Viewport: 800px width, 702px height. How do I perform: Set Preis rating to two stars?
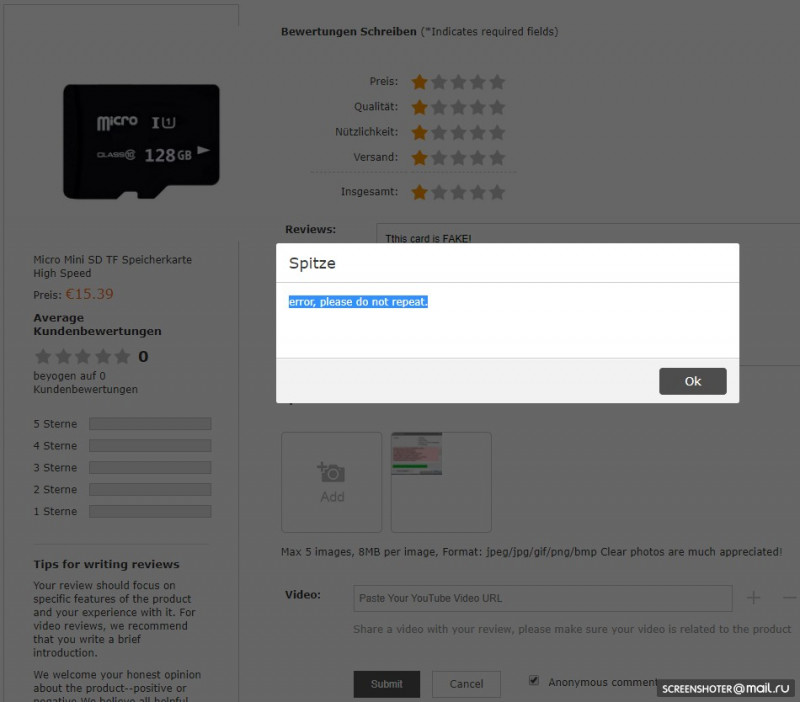tap(439, 82)
